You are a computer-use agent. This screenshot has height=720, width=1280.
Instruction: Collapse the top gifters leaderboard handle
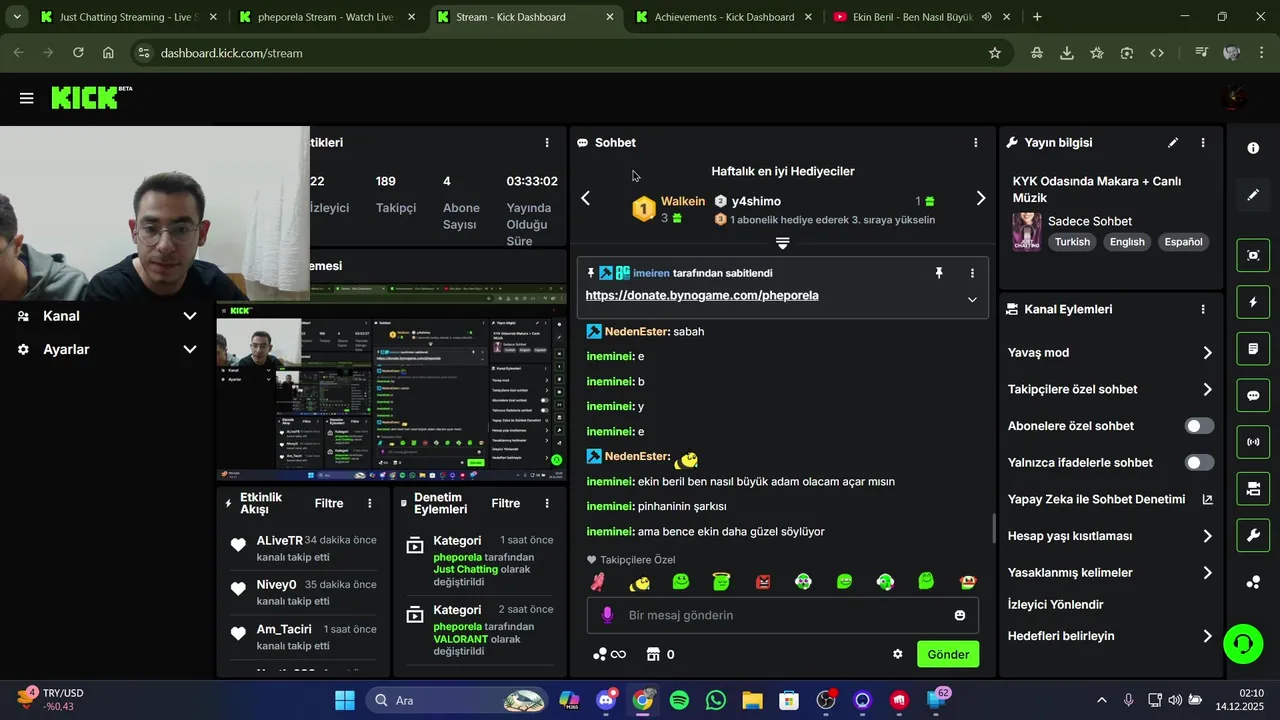[x=783, y=243]
